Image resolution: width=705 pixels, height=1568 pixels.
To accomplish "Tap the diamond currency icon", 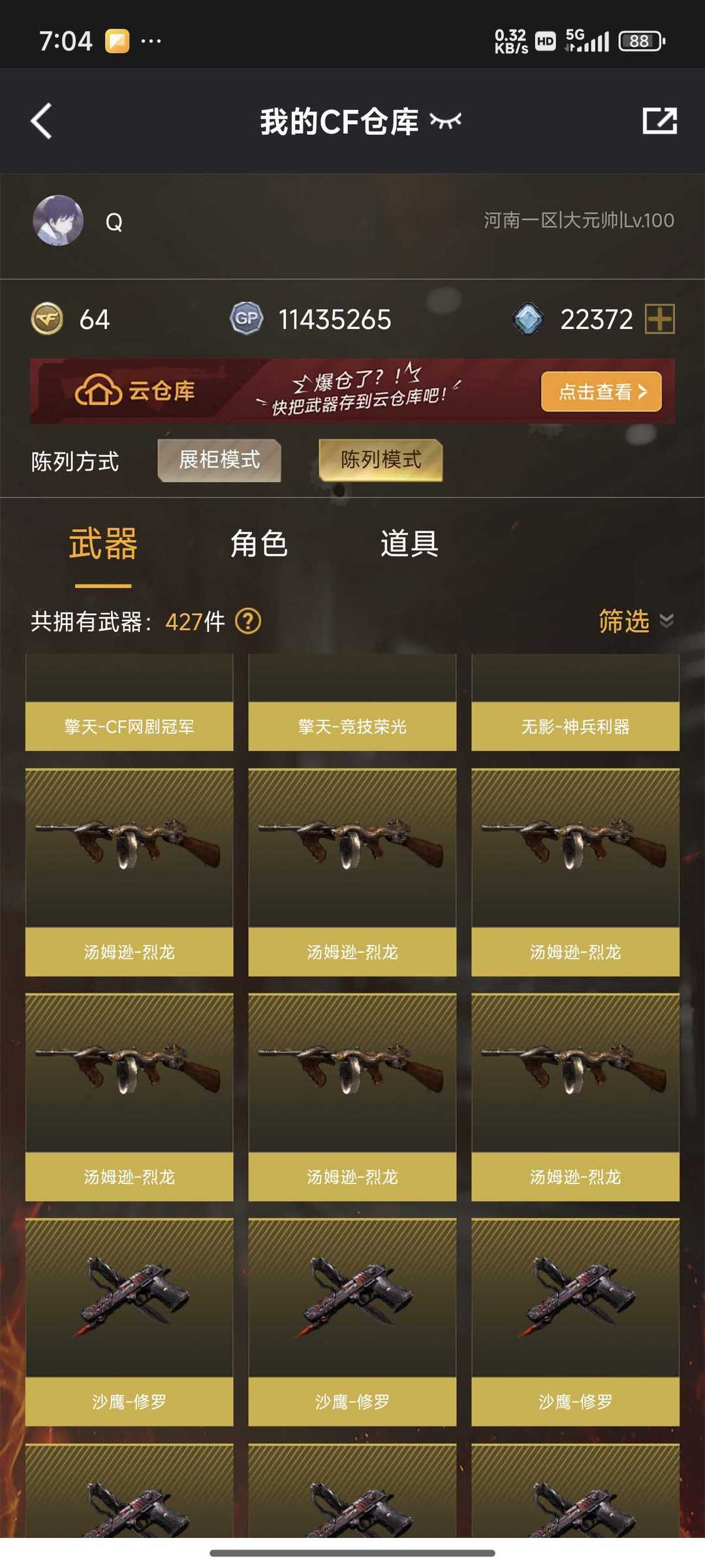I will pos(528,319).
